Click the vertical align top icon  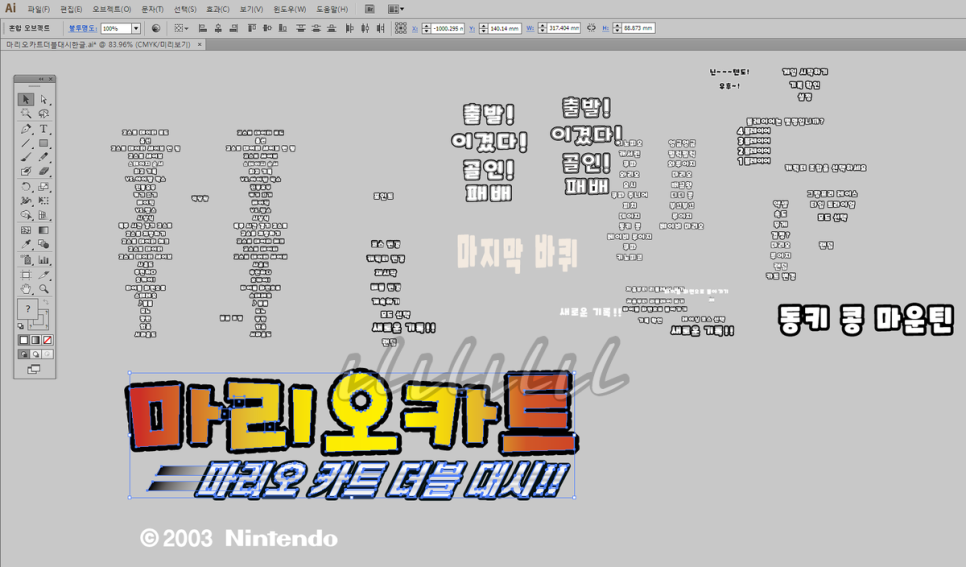[x=251, y=28]
